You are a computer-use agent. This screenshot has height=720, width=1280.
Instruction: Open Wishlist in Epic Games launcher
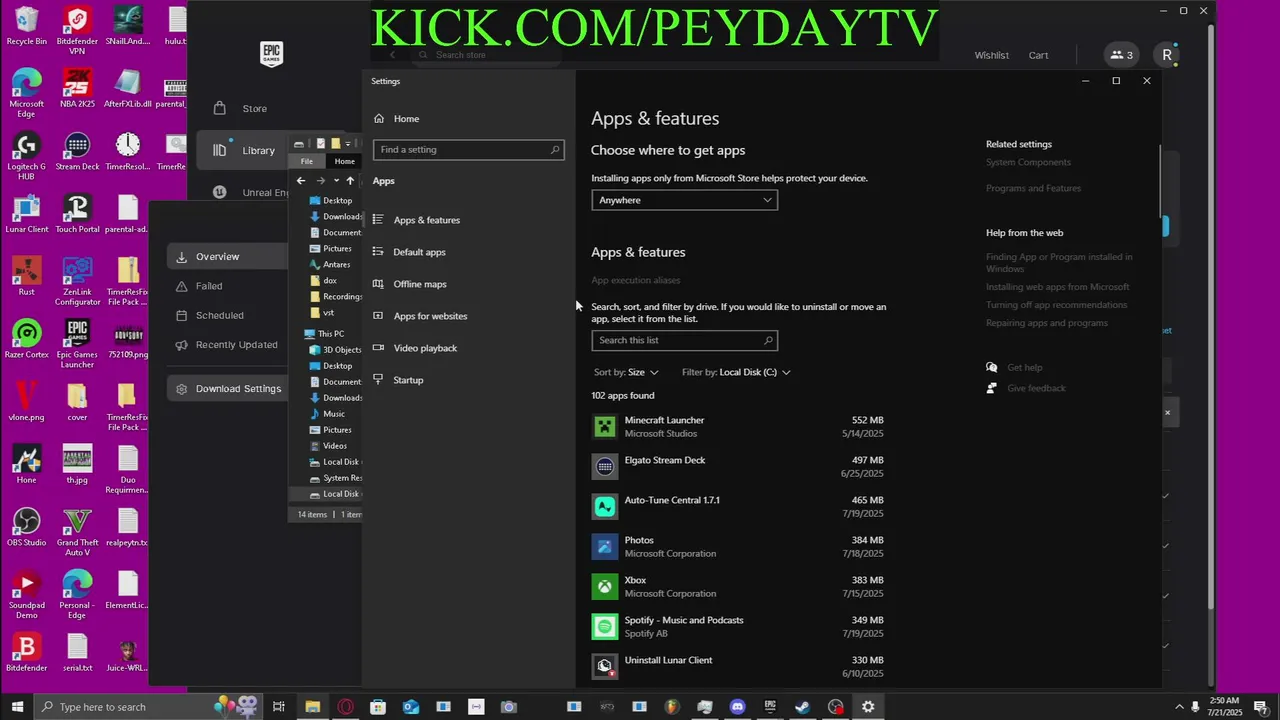991,55
